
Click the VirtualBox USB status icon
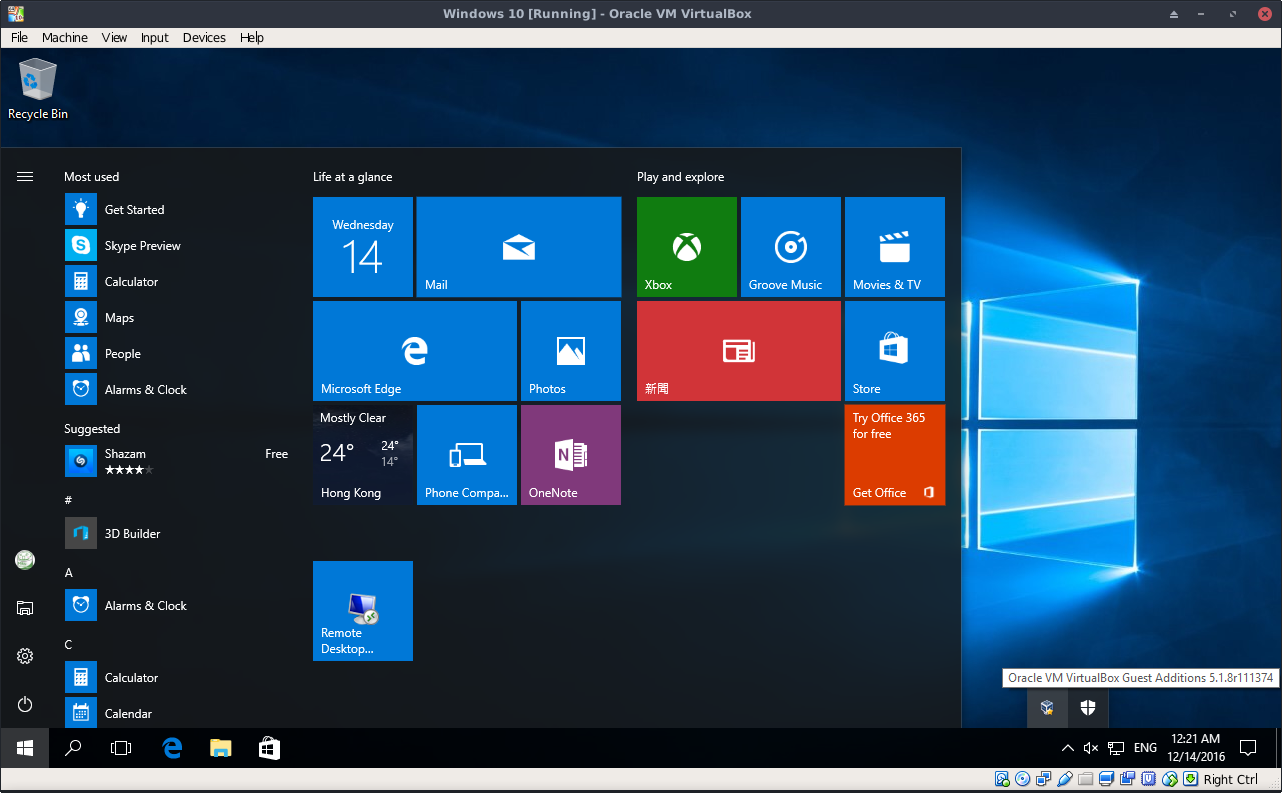click(x=1065, y=779)
